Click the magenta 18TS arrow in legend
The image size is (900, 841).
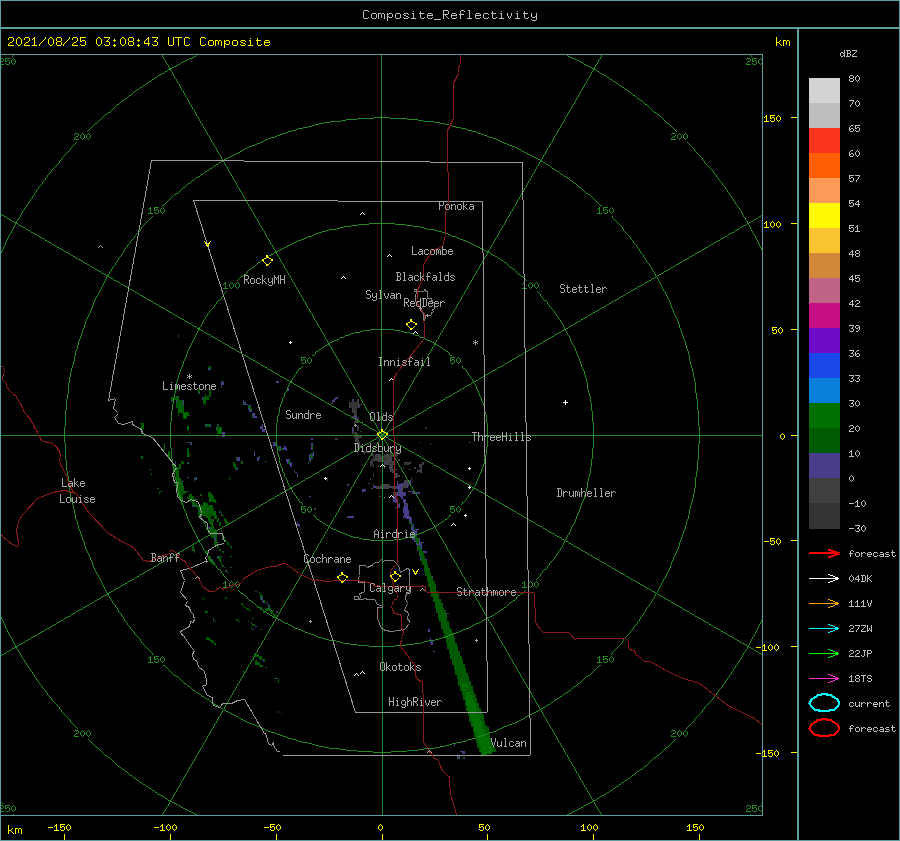(824, 679)
